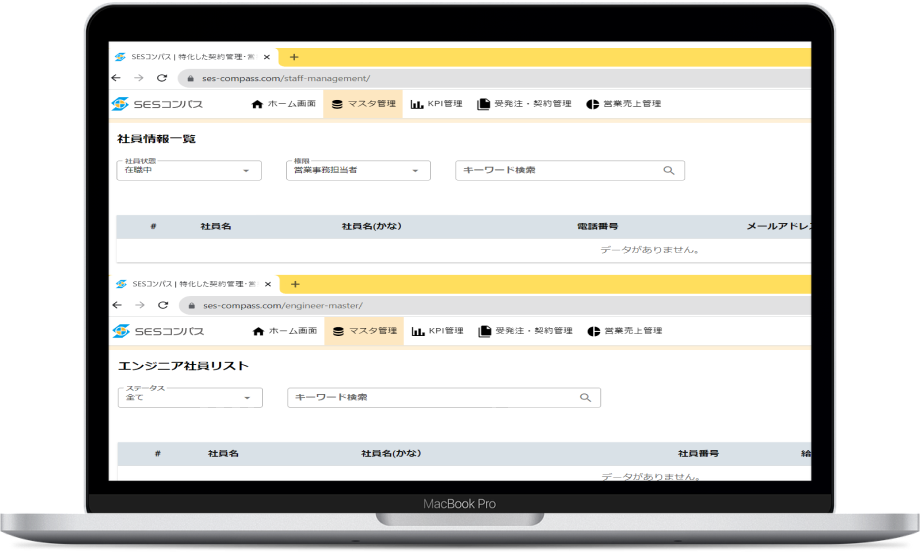Screen dimensions: 920x552
Task: Click 電話番号 column header
Action: (597, 226)
